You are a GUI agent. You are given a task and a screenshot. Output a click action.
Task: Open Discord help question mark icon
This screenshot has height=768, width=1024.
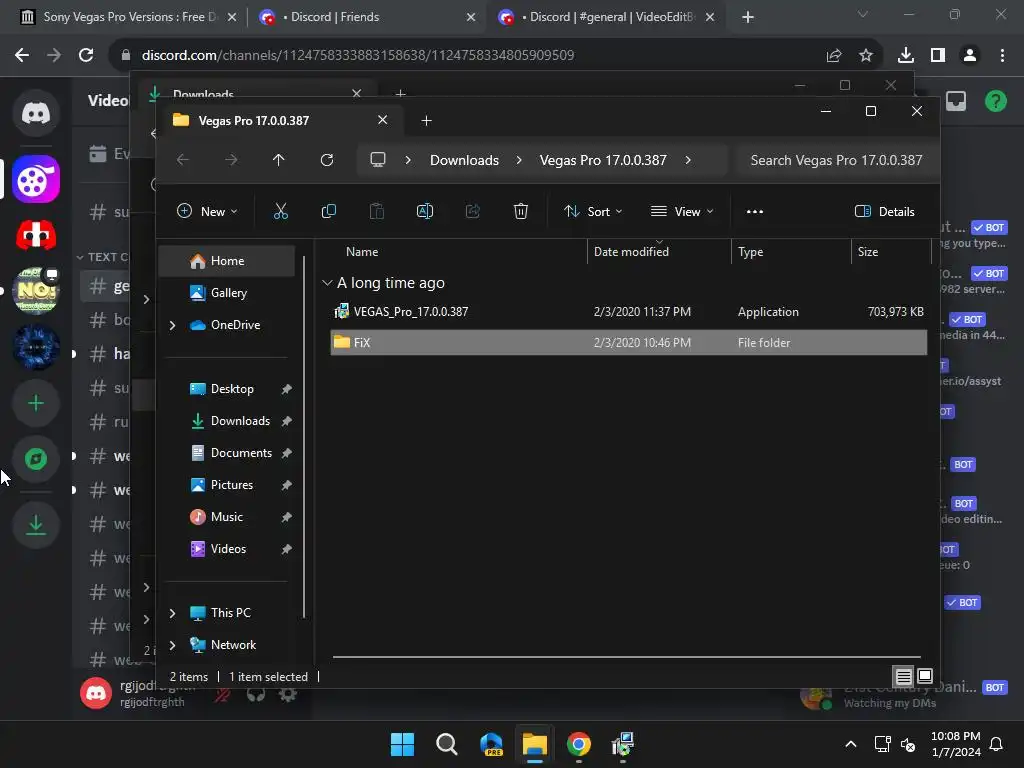click(x=995, y=101)
